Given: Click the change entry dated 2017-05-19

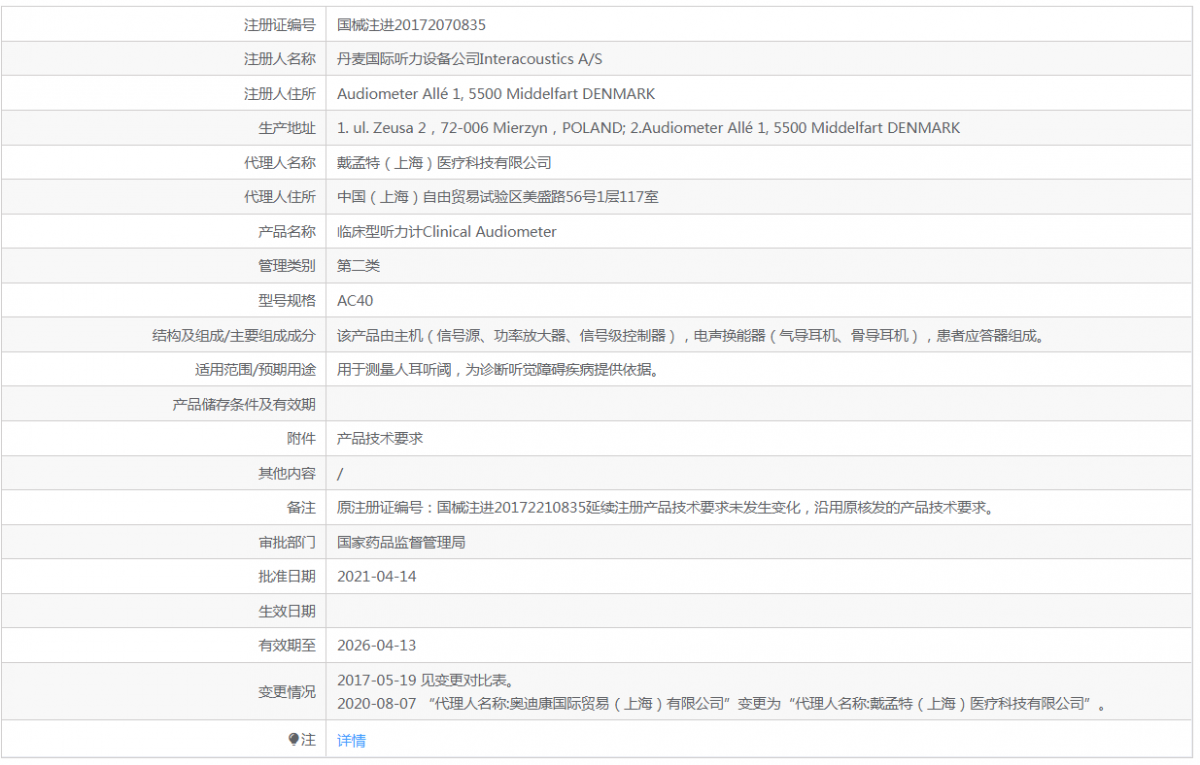Looking at the screenshot, I should click(x=425, y=681).
